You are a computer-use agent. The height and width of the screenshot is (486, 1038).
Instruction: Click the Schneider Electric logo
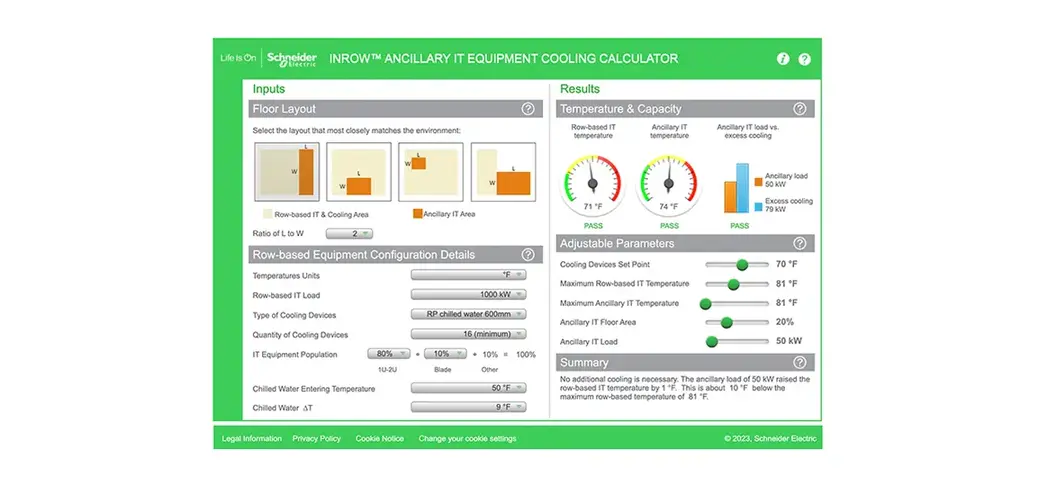(x=291, y=59)
